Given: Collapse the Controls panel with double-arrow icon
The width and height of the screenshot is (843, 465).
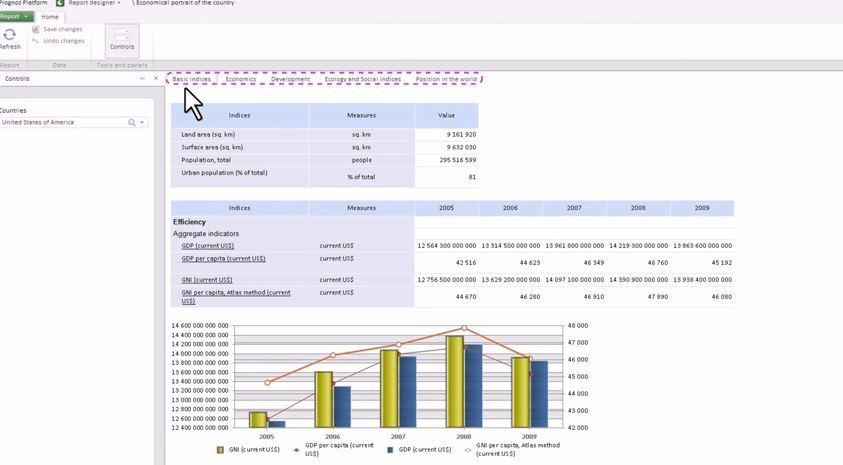Looking at the screenshot, I should (x=142, y=78).
